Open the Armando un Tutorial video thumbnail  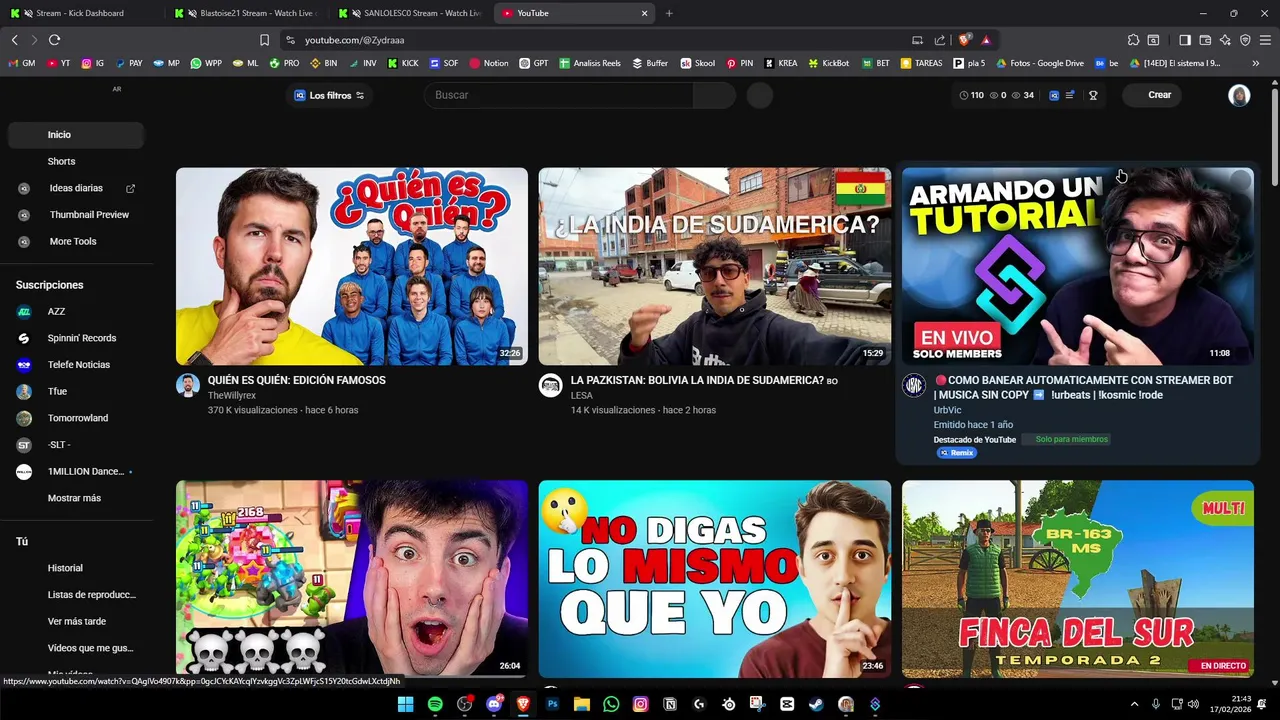click(1078, 266)
